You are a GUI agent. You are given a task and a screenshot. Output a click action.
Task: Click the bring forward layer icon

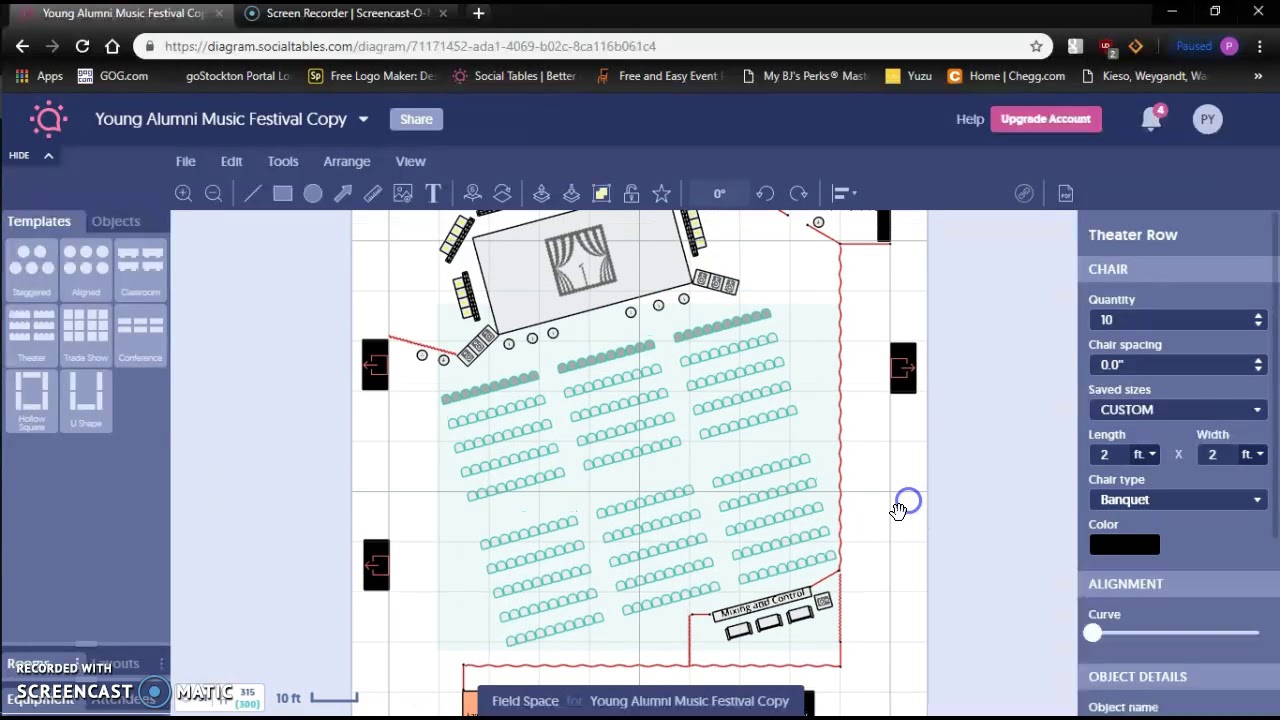[541, 193]
